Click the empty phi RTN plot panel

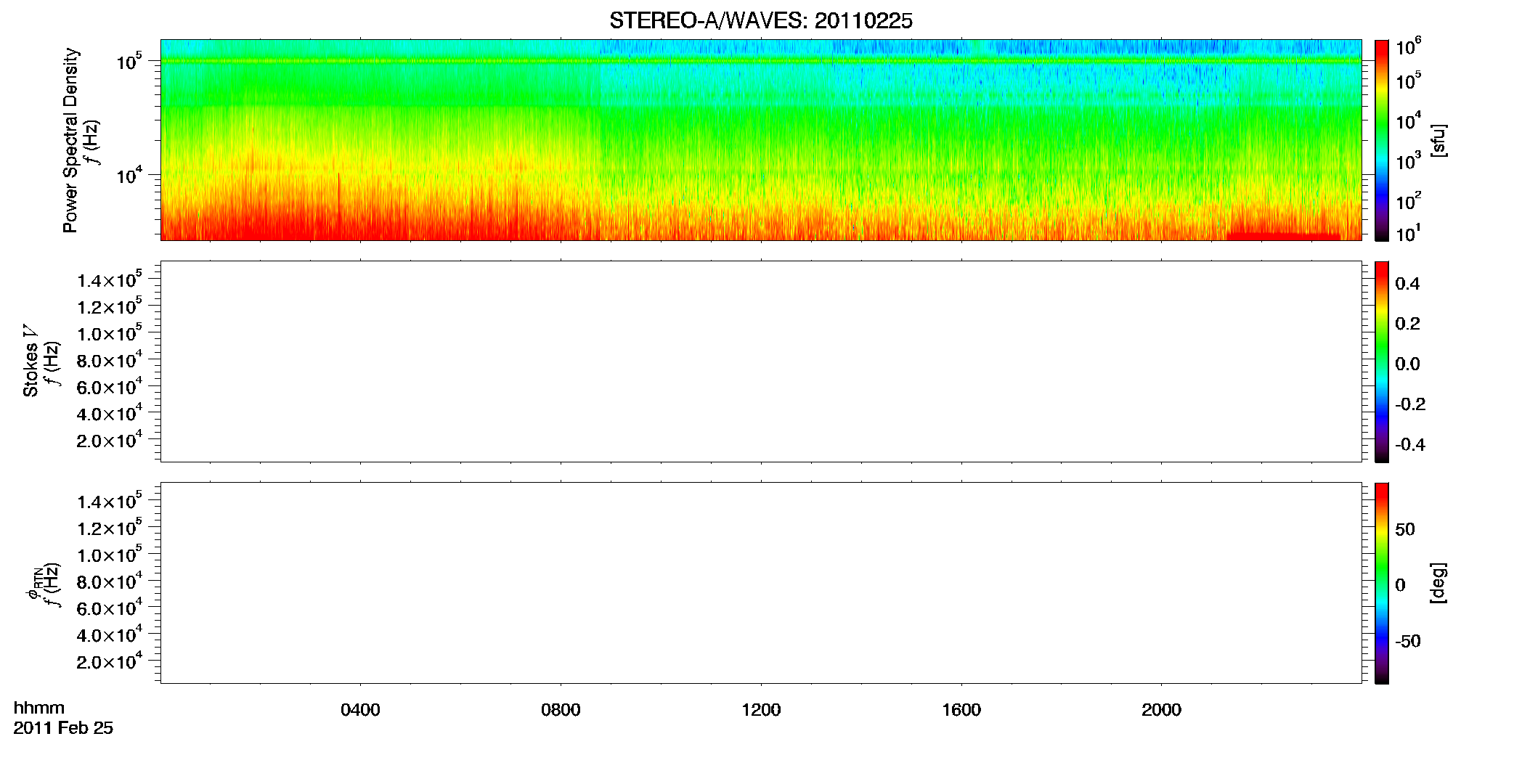(x=761, y=583)
